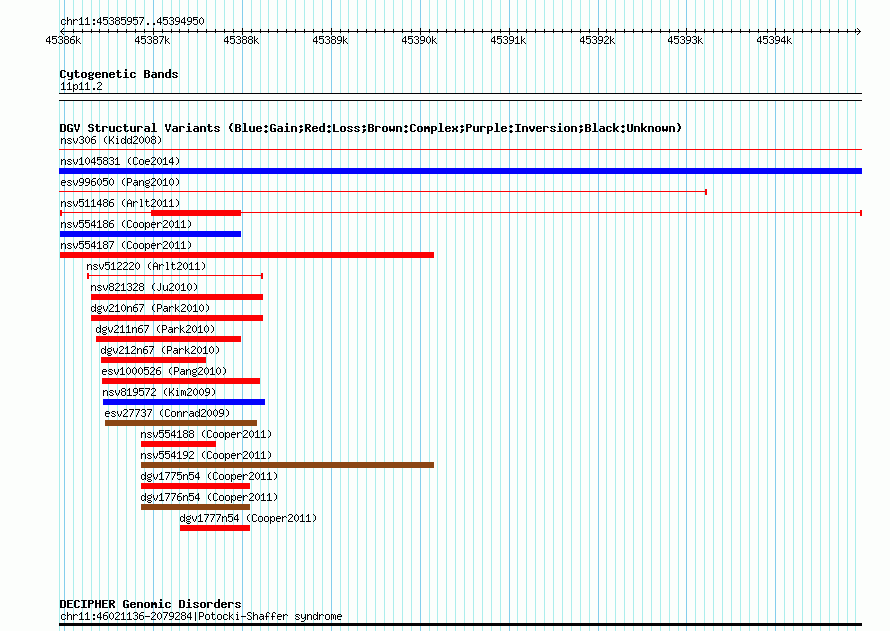This screenshot has width=890, height=631.
Task: Click the nsv821328 (Ju2010) red loss bar
Action: point(177,297)
